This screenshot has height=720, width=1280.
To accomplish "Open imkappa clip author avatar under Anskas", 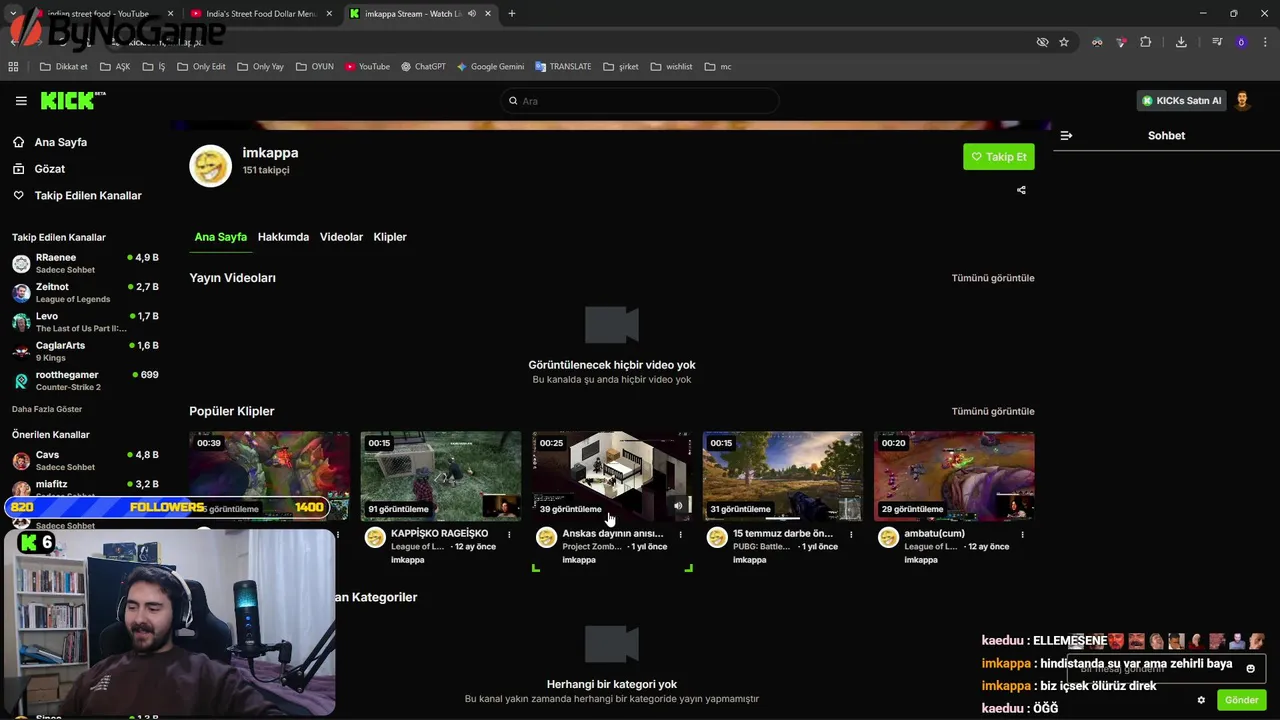I will tap(546, 538).
